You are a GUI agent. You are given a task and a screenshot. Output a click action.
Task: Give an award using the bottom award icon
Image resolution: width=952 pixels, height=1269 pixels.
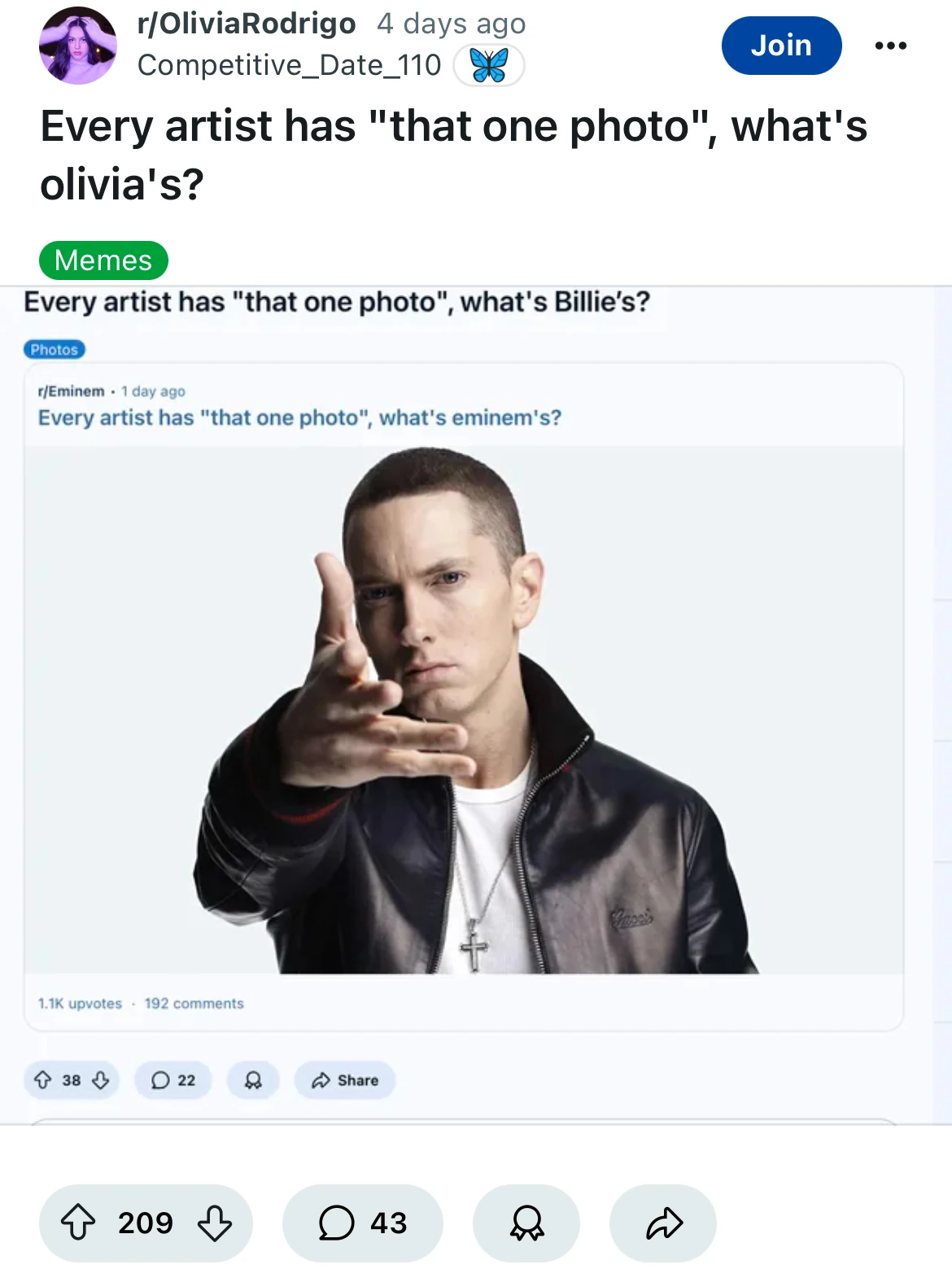click(x=526, y=1223)
